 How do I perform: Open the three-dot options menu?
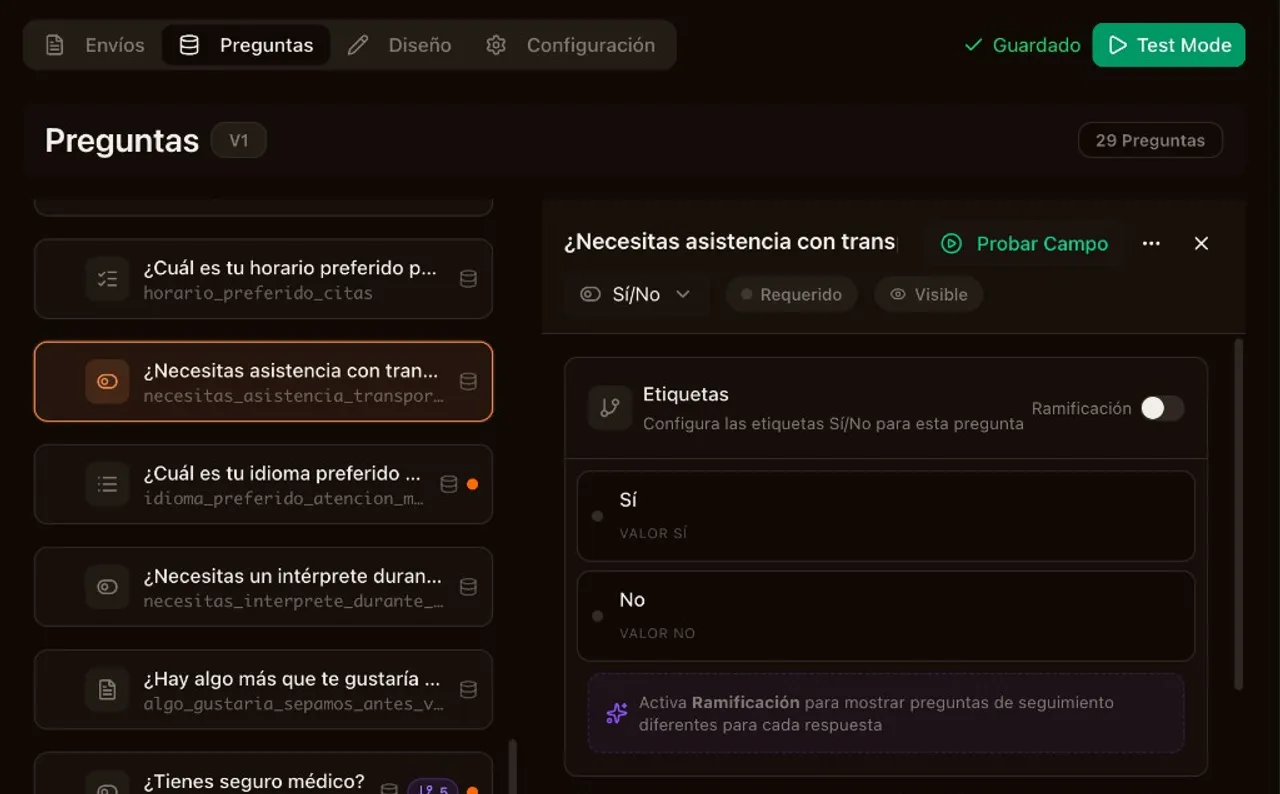[x=1151, y=243]
